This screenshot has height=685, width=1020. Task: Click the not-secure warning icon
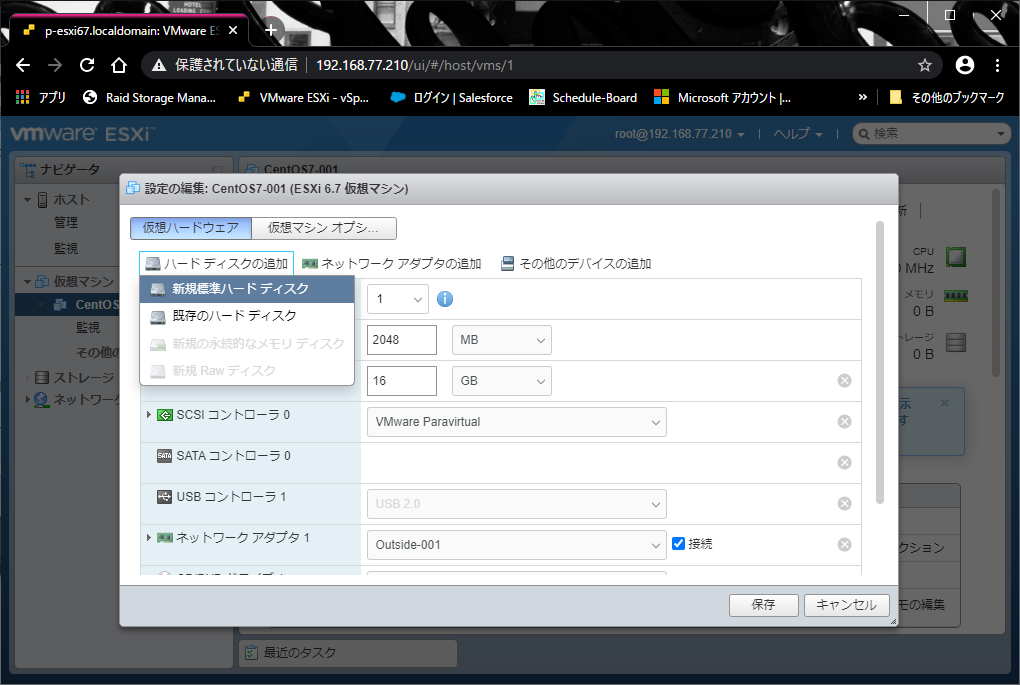tap(159, 65)
